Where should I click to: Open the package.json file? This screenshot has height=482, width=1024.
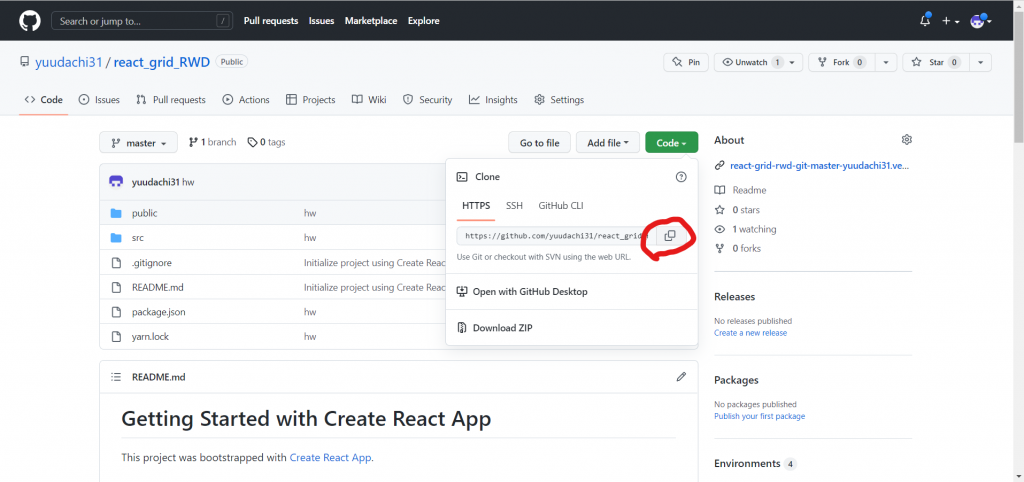159,312
